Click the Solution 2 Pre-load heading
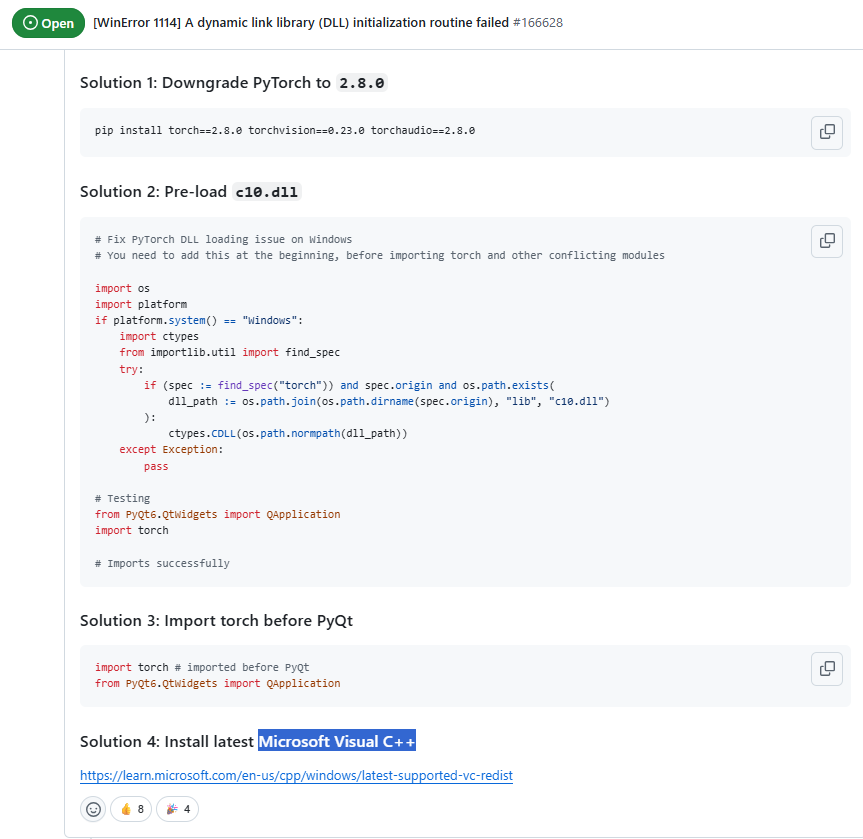 coord(190,192)
